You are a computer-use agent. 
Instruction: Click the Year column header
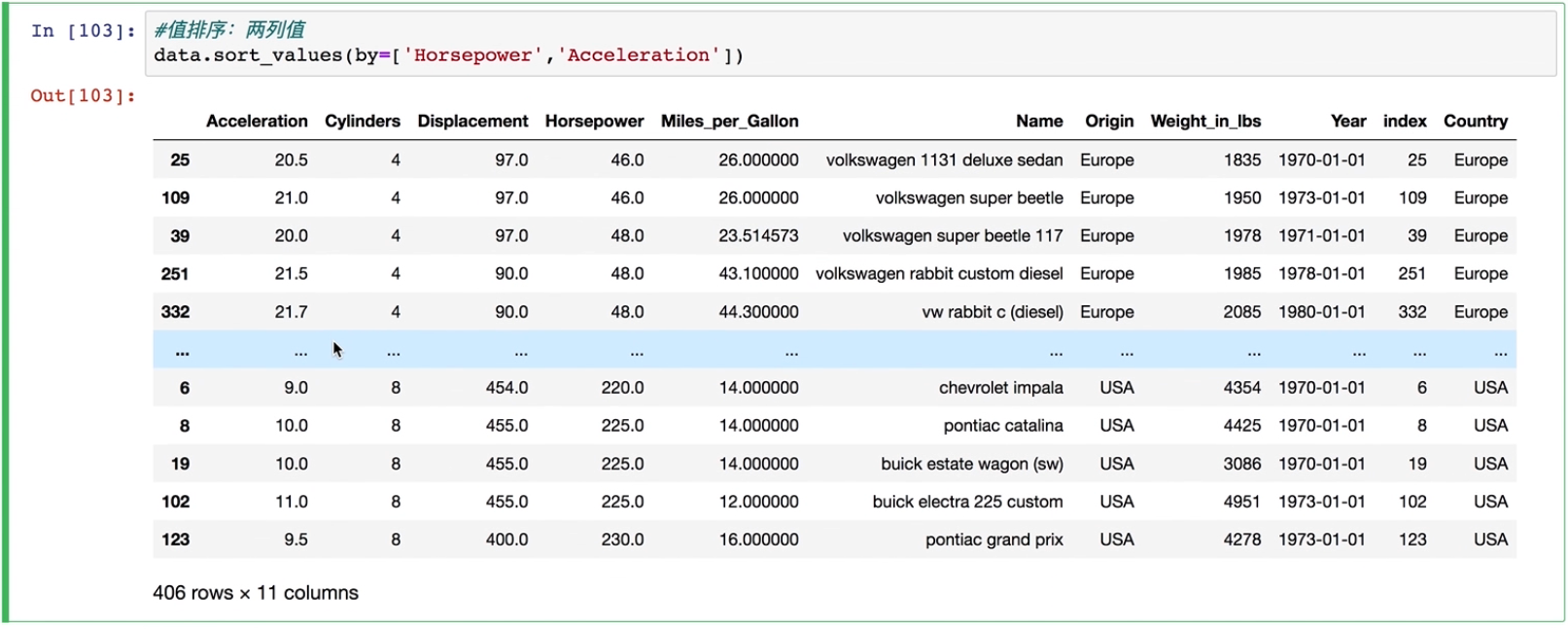(x=1348, y=122)
